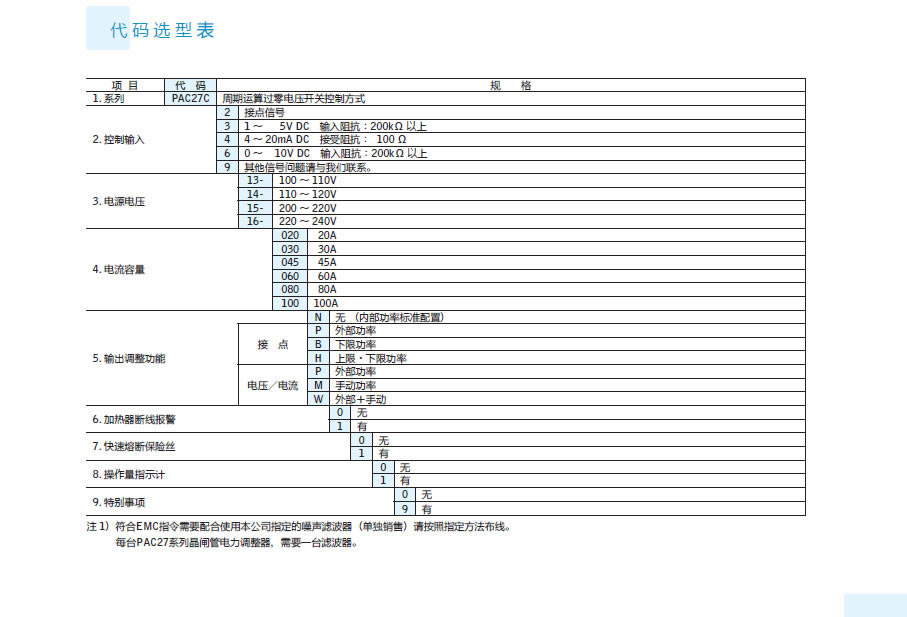Select the 1~5V DC input entry
This screenshot has height=617, width=907.
click(335, 126)
